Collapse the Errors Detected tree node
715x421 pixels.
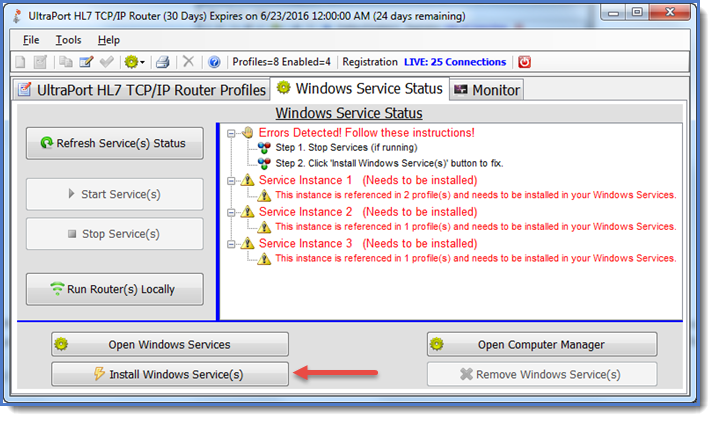coord(230,132)
